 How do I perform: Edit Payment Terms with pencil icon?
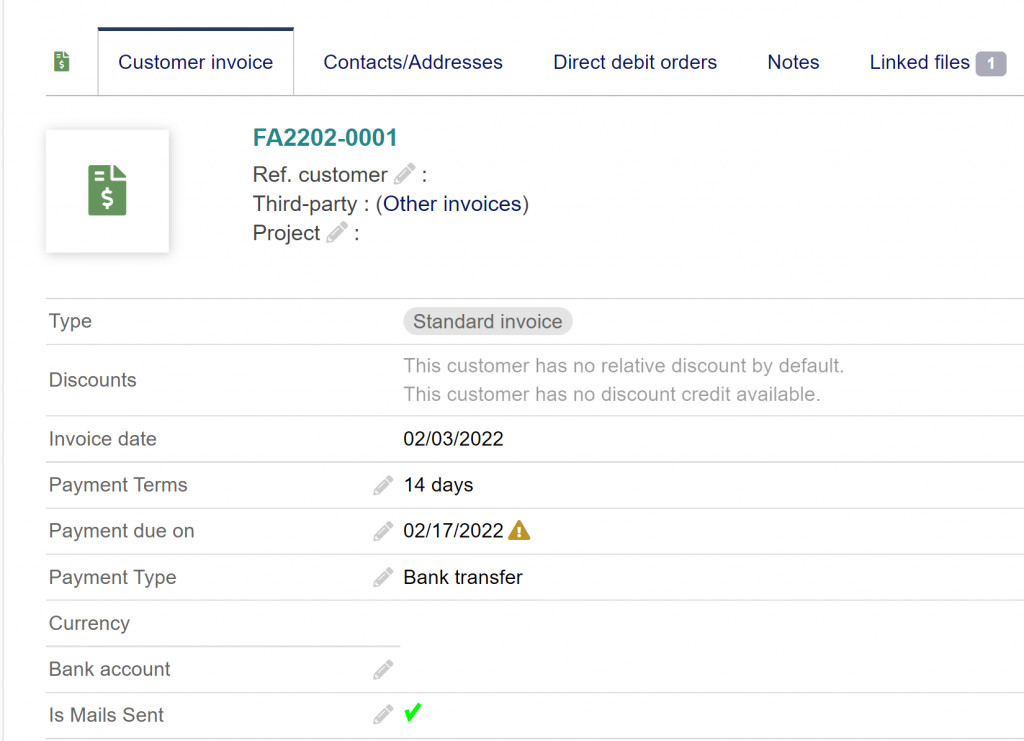[x=383, y=486]
